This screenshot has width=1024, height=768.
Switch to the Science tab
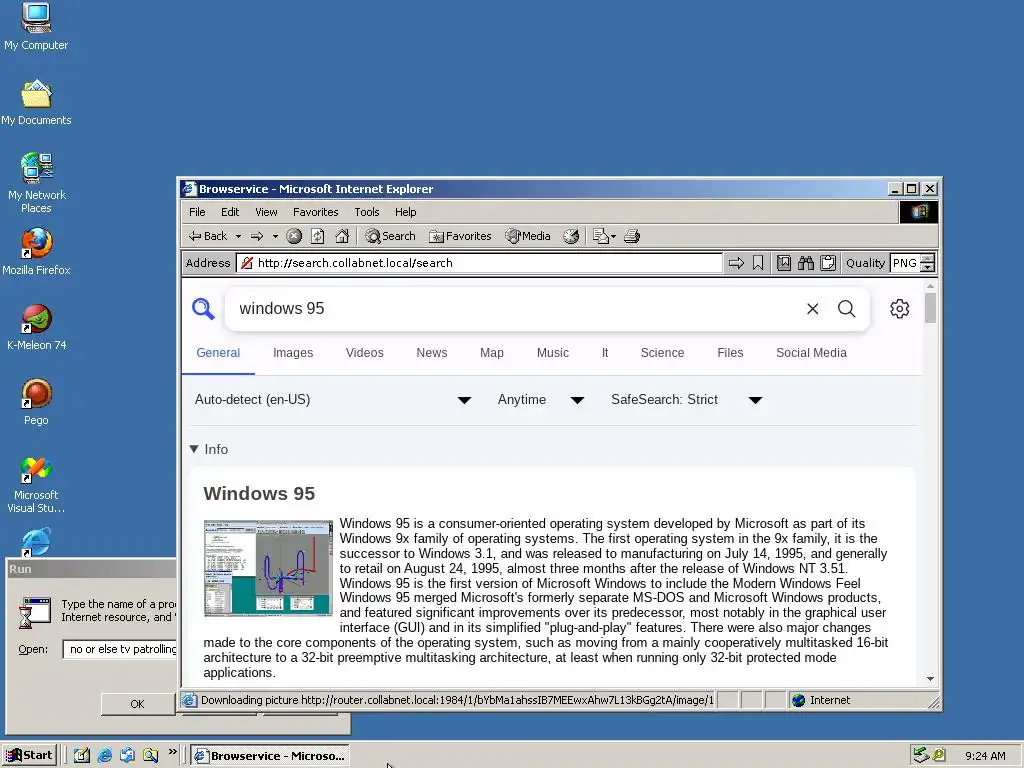(662, 353)
